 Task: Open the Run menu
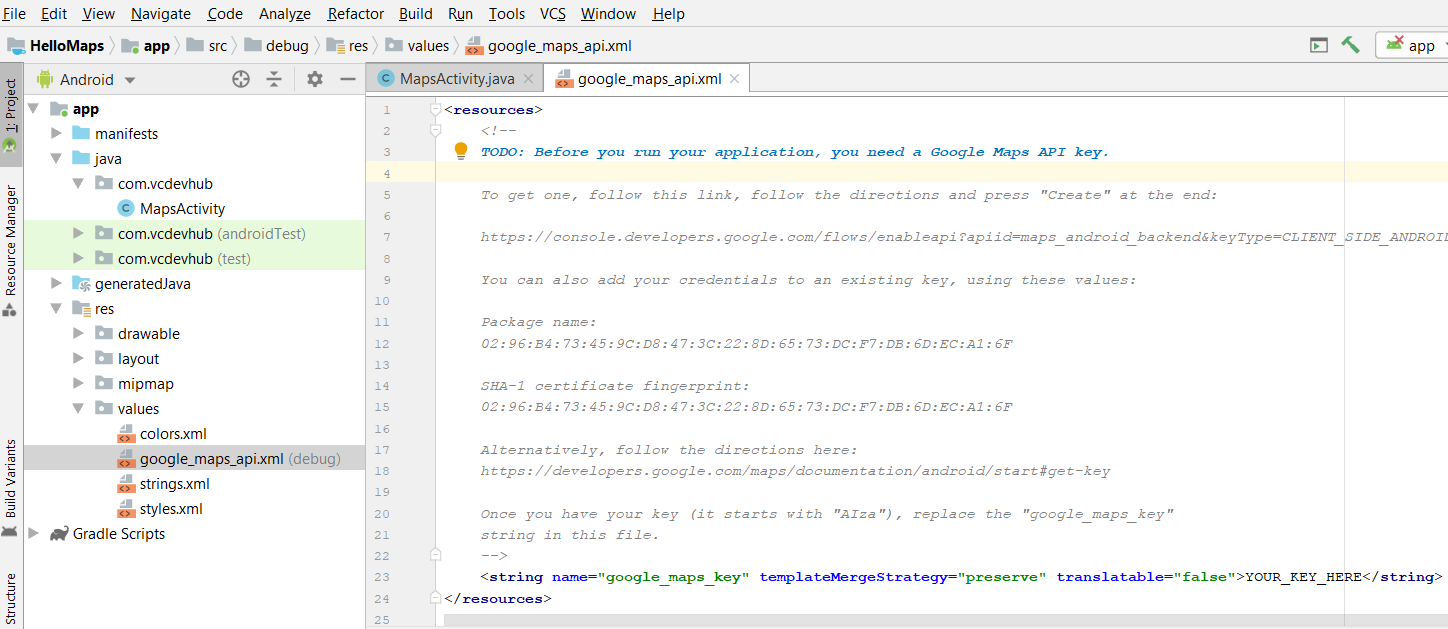[x=461, y=13]
